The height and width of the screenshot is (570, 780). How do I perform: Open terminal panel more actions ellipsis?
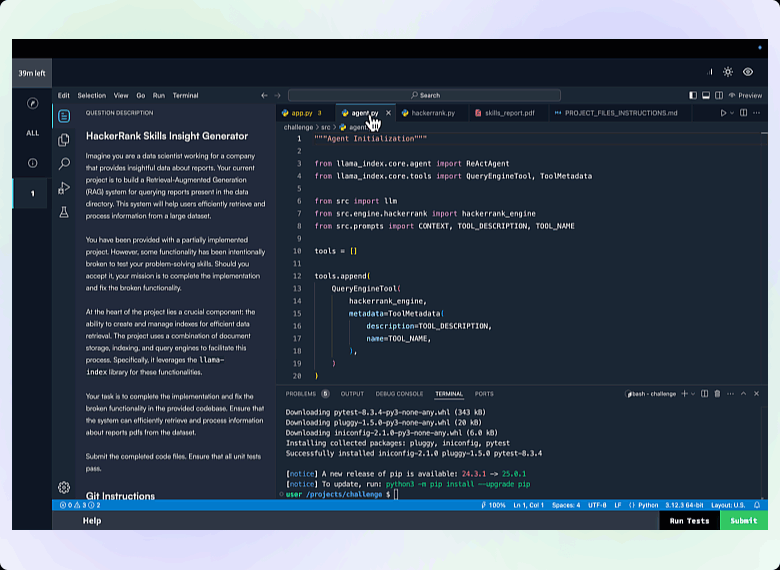tap(730, 393)
